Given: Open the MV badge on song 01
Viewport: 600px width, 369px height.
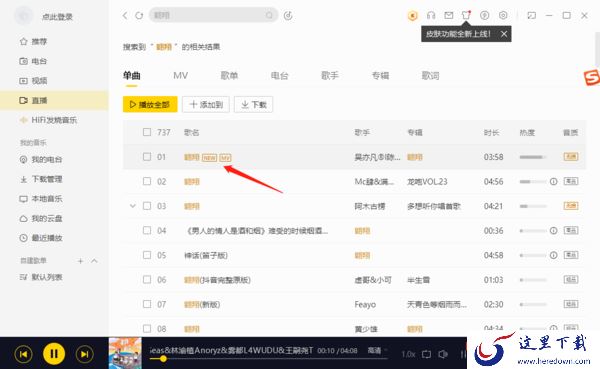Looking at the screenshot, I should (225, 157).
